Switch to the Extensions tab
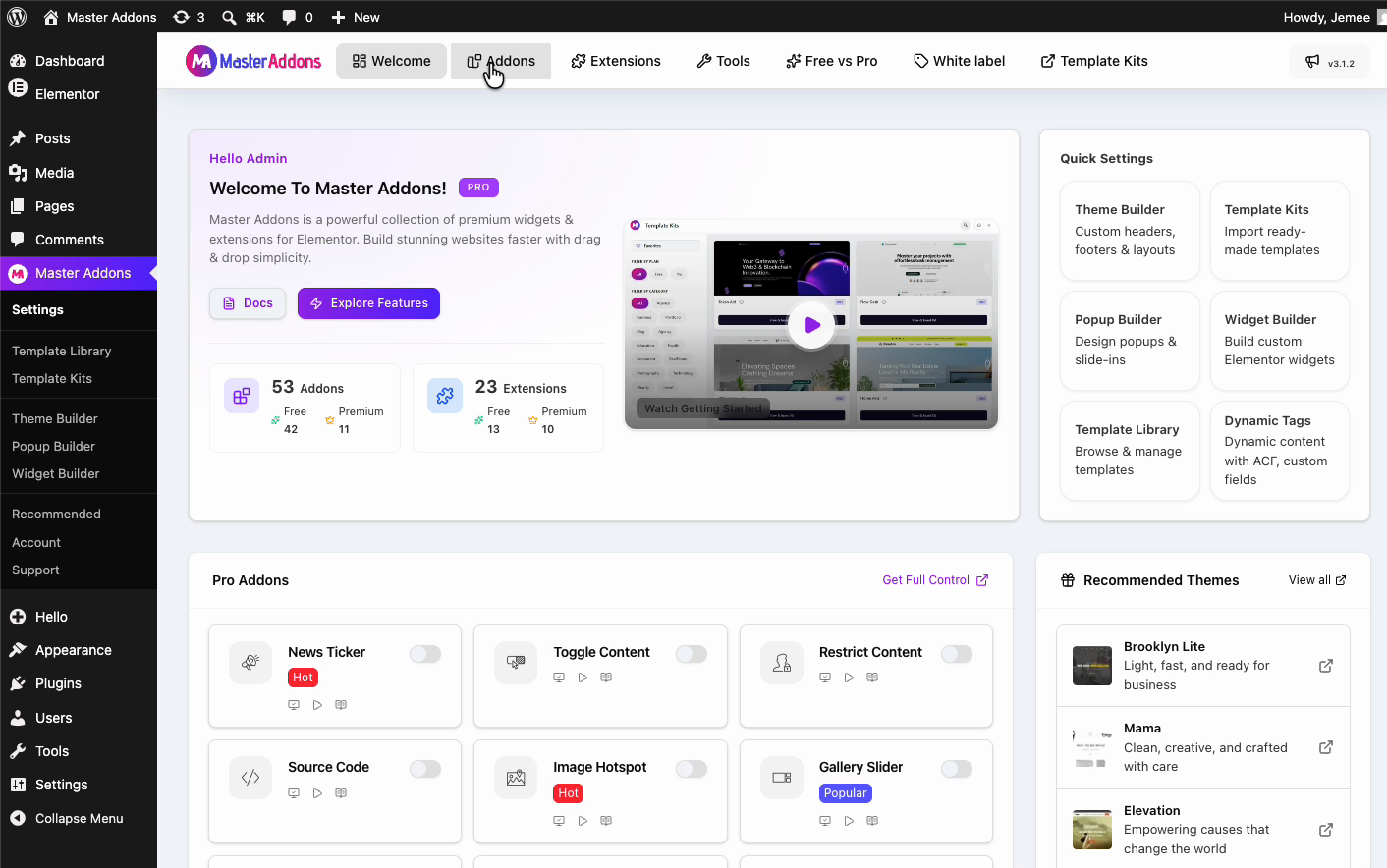This screenshot has height=868, width=1387. click(616, 61)
